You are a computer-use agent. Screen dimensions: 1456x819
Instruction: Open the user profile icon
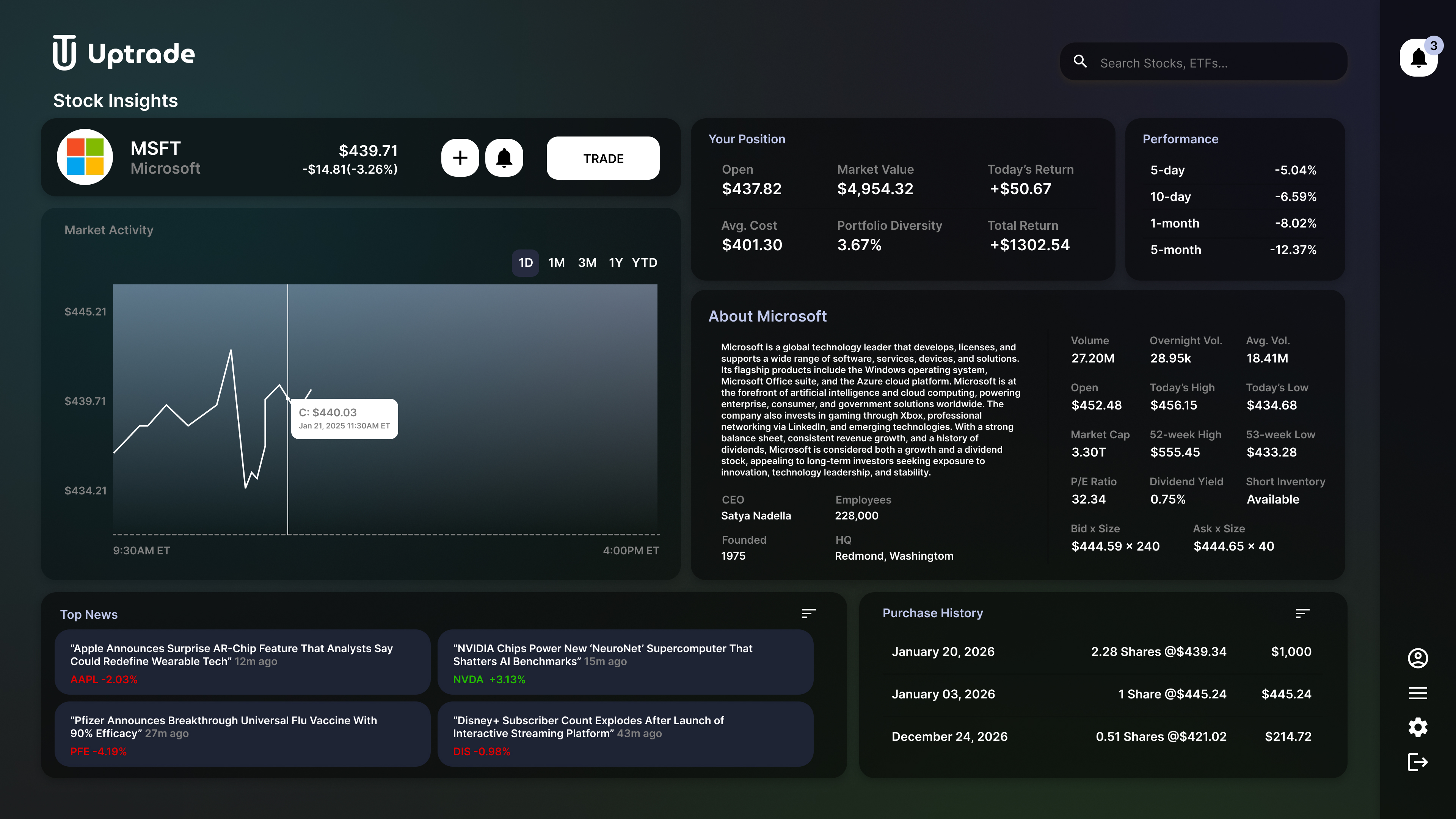(1418, 659)
